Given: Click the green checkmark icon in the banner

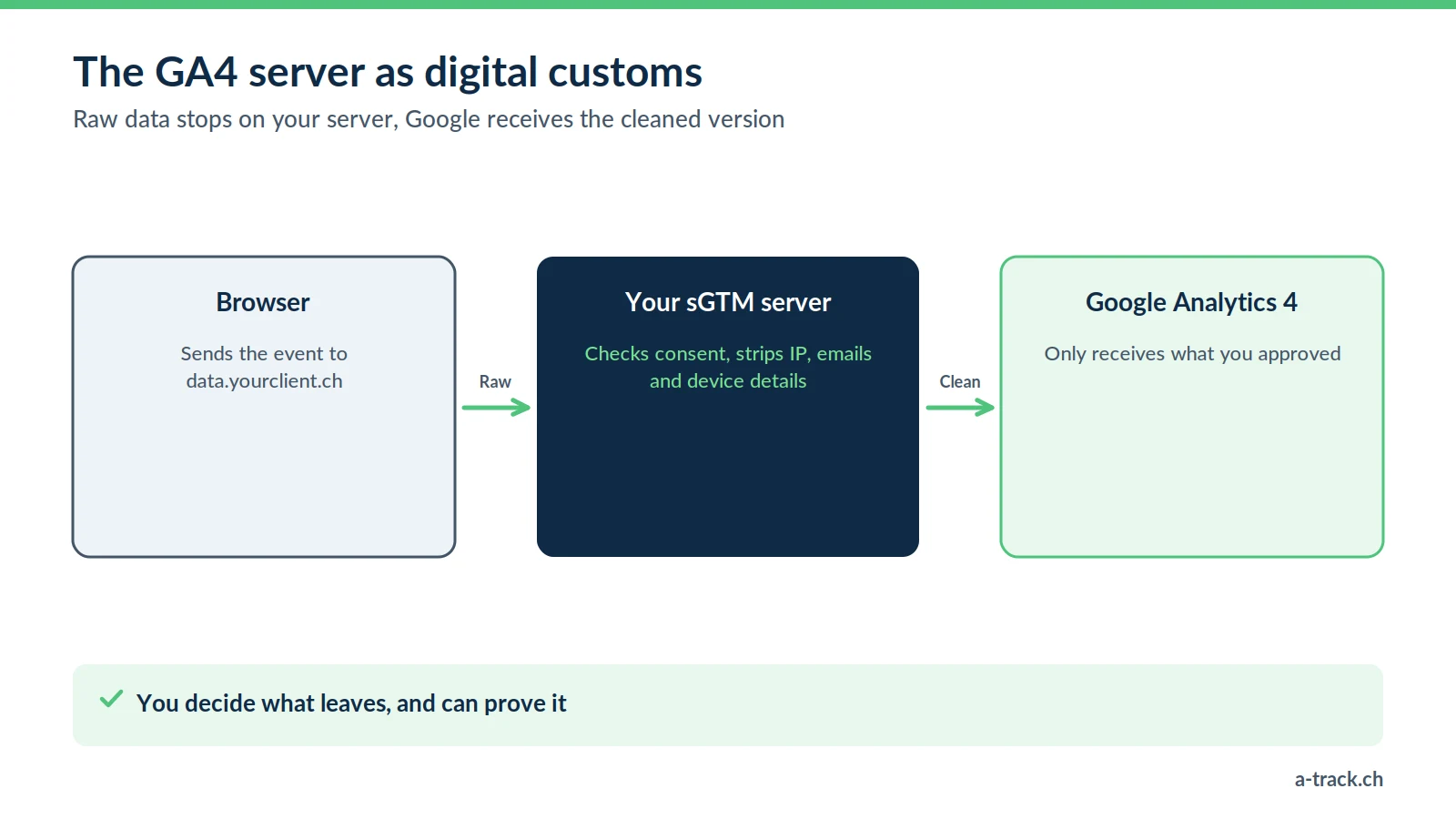Looking at the screenshot, I should [x=111, y=699].
